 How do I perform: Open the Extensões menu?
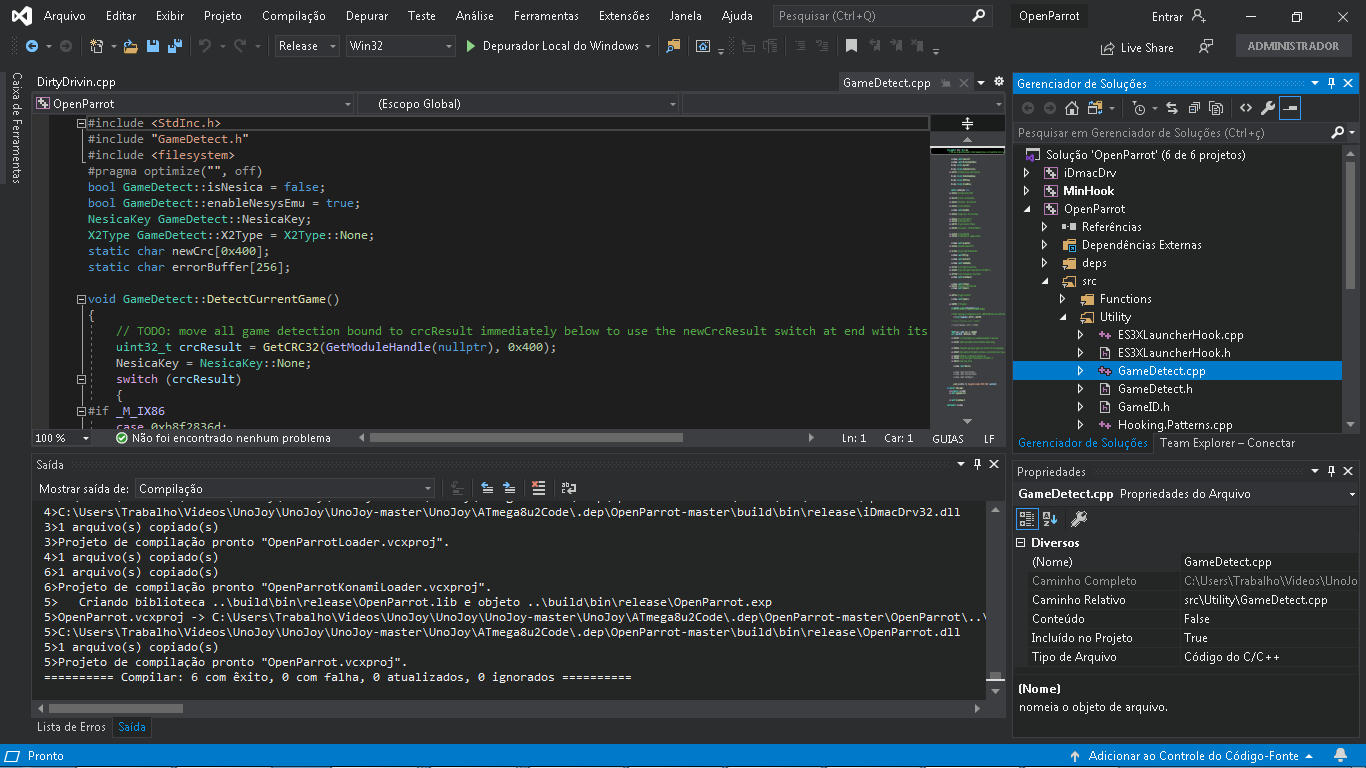coord(624,16)
